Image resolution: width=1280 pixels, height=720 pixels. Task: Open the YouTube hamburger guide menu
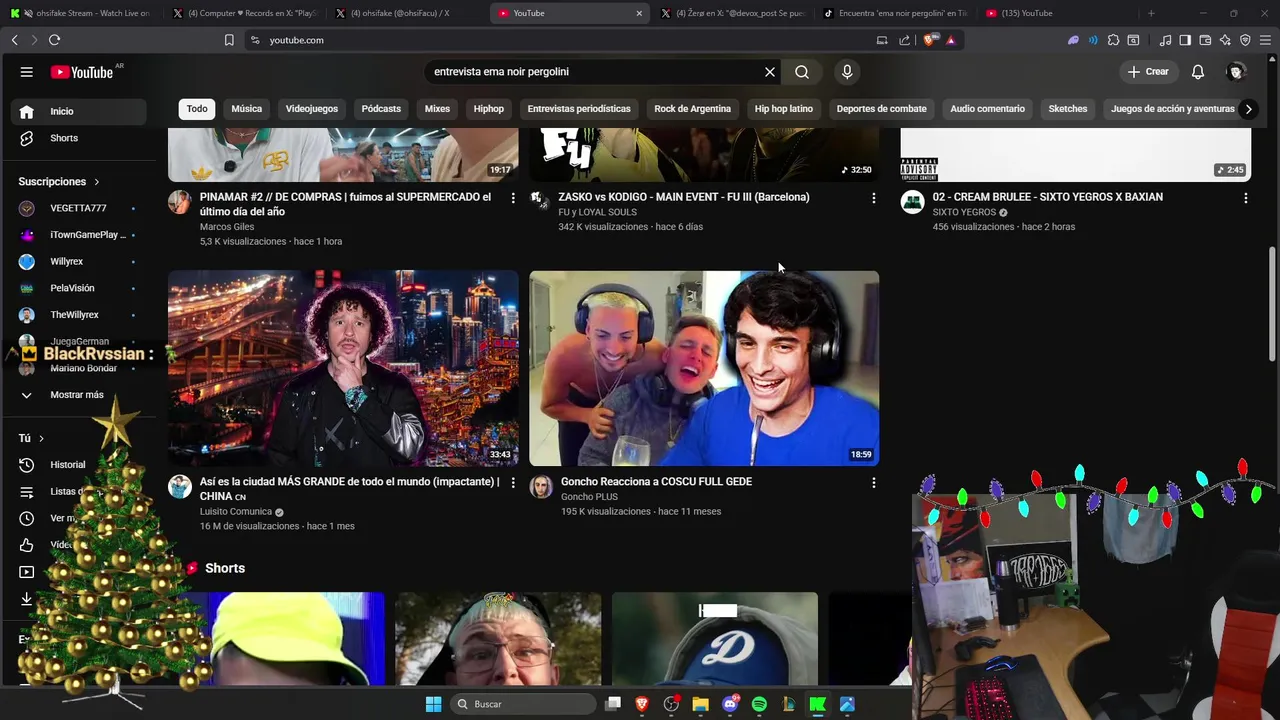pyautogui.click(x=27, y=72)
